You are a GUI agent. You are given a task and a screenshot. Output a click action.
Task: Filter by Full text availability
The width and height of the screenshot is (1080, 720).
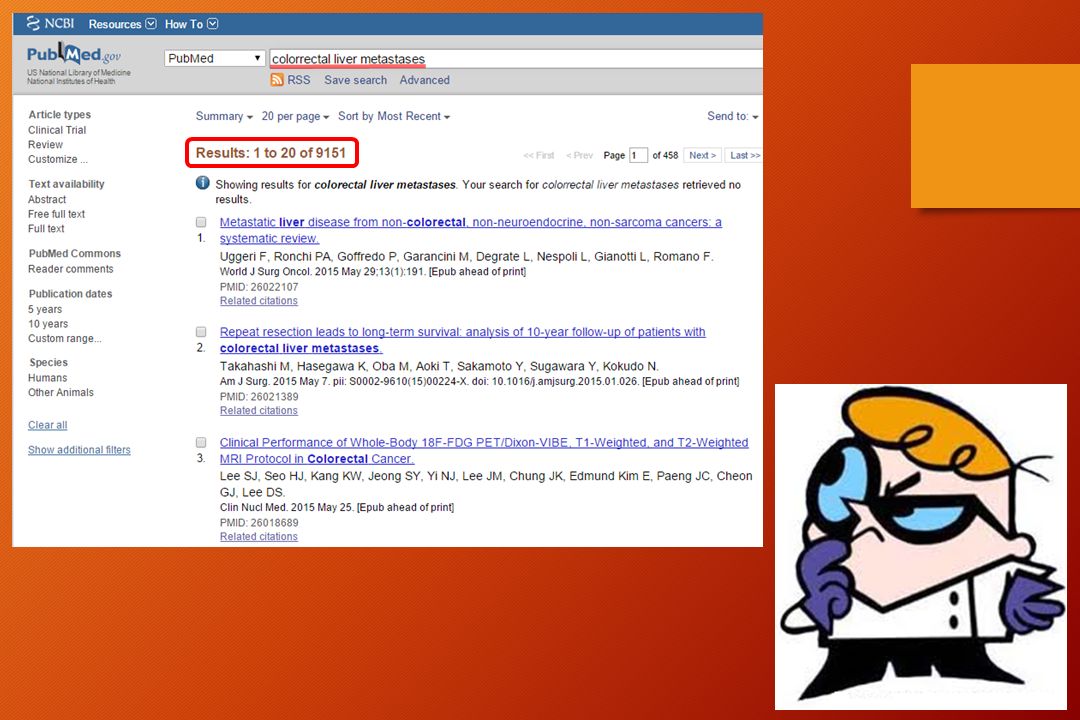tap(46, 229)
